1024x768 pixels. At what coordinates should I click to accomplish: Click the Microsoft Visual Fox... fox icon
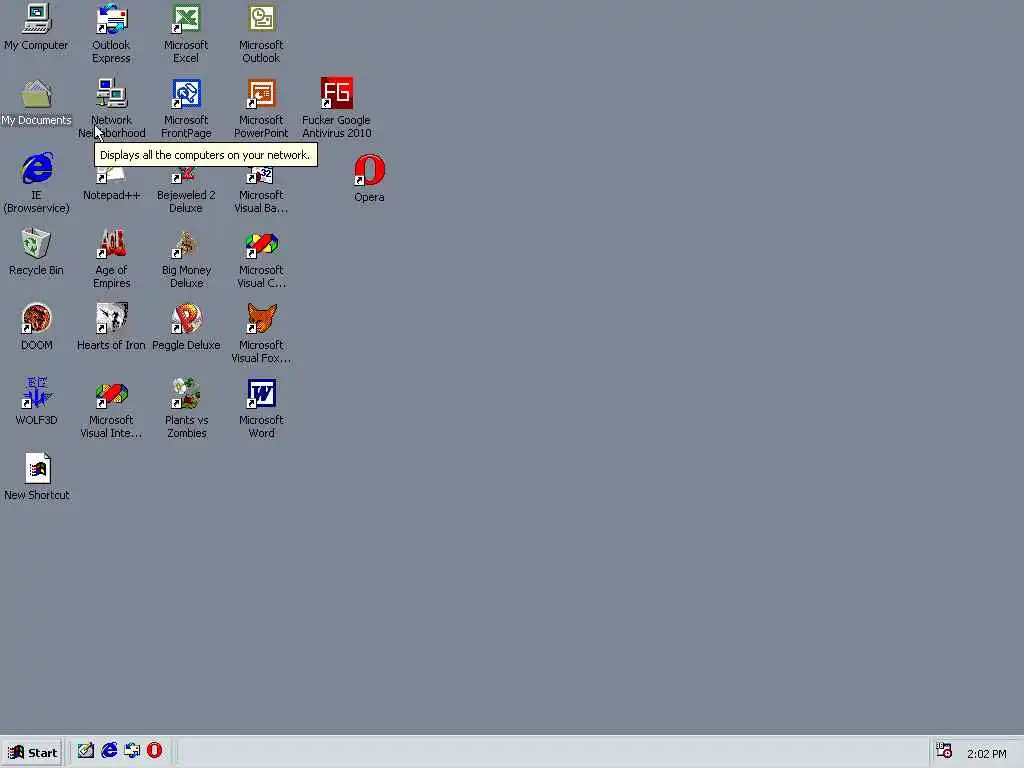[x=261, y=319]
